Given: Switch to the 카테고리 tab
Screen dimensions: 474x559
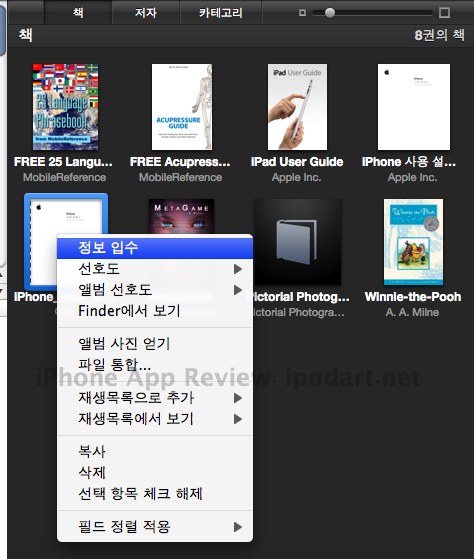Looking at the screenshot, I should click(x=221, y=12).
